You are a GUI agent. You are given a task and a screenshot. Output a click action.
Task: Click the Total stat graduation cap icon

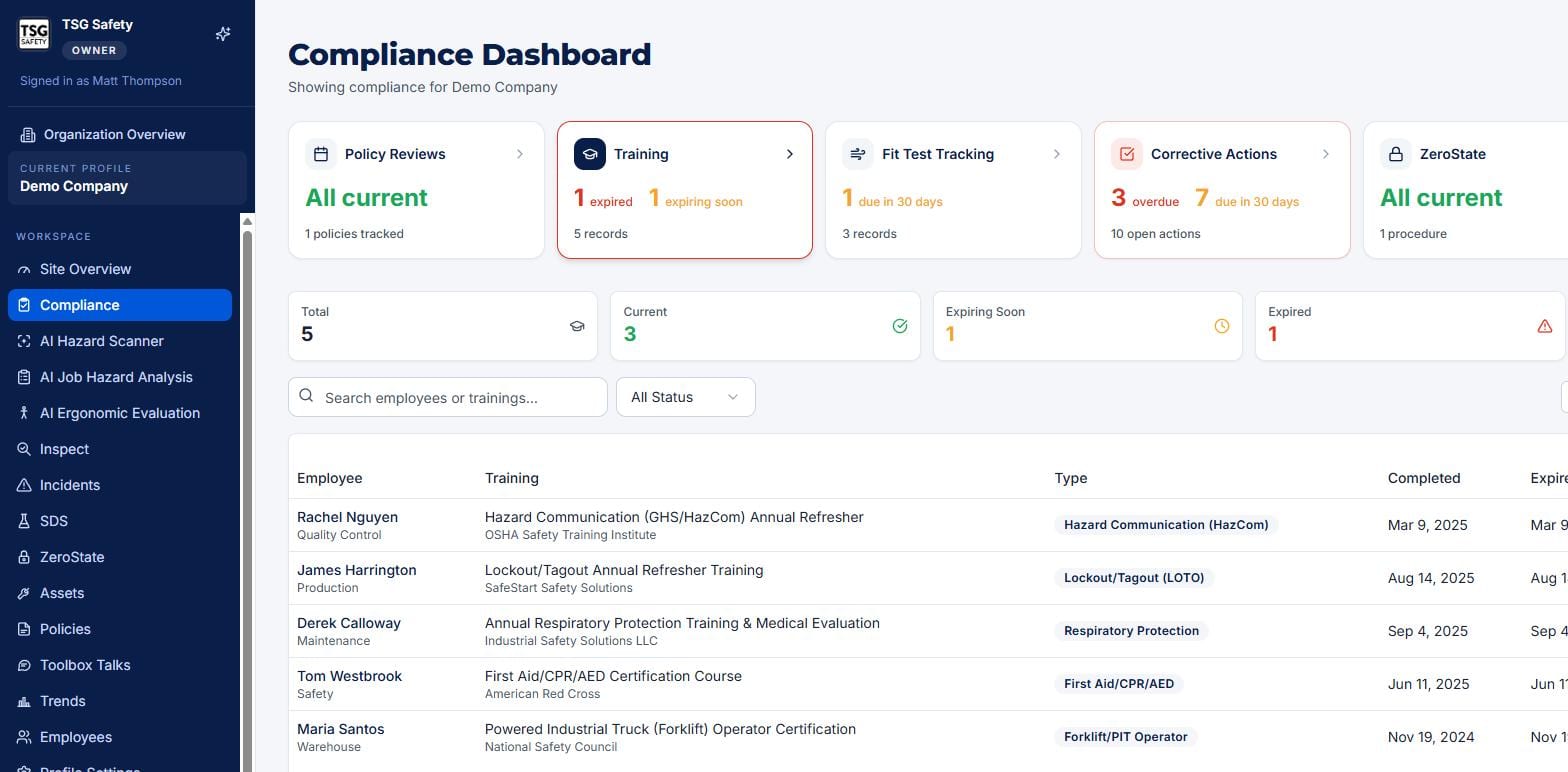577,326
